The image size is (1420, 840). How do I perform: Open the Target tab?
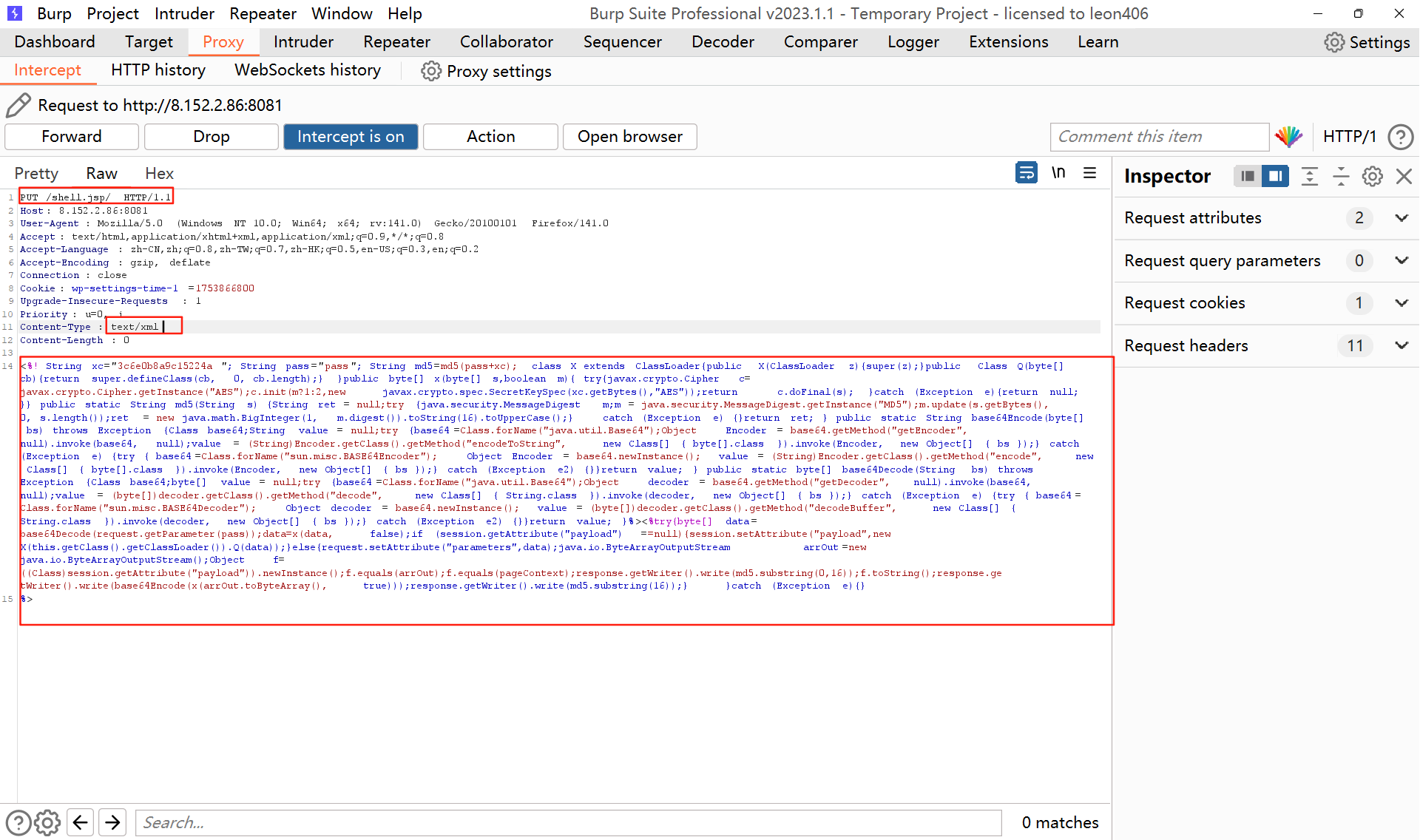(149, 42)
